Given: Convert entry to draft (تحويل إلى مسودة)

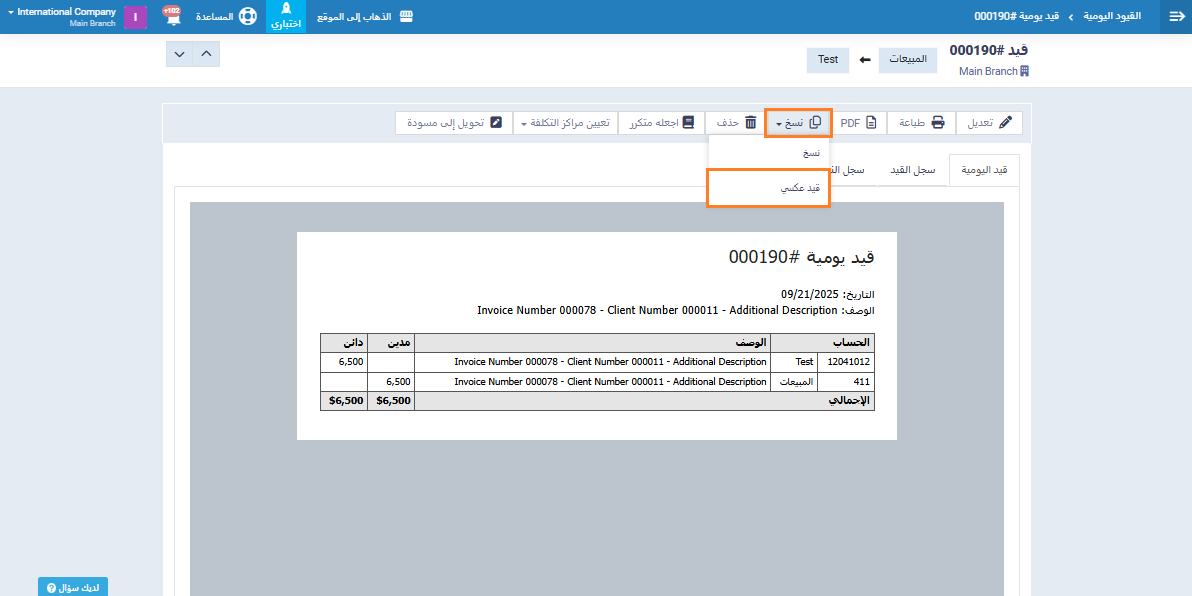Looking at the screenshot, I should tap(453, 123).
